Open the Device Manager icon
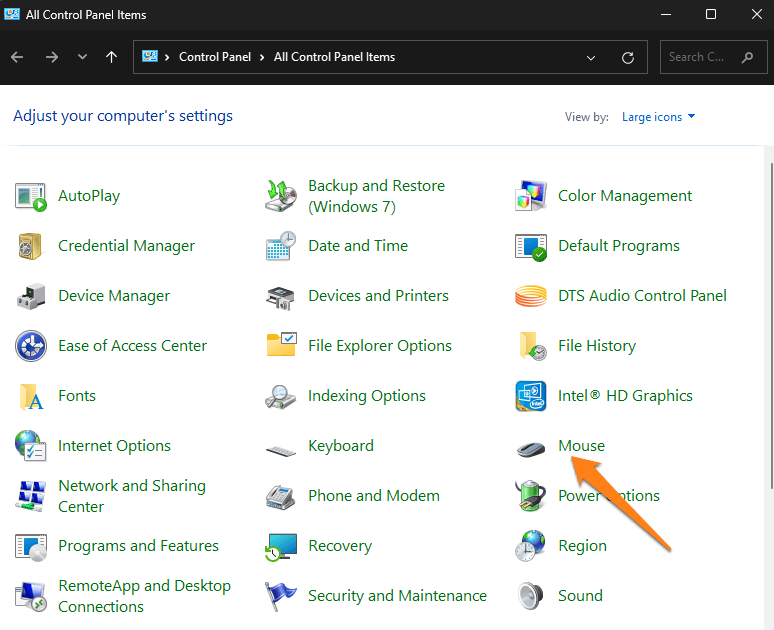This screenshot has width=774, height=630. [x=31, y=296]
